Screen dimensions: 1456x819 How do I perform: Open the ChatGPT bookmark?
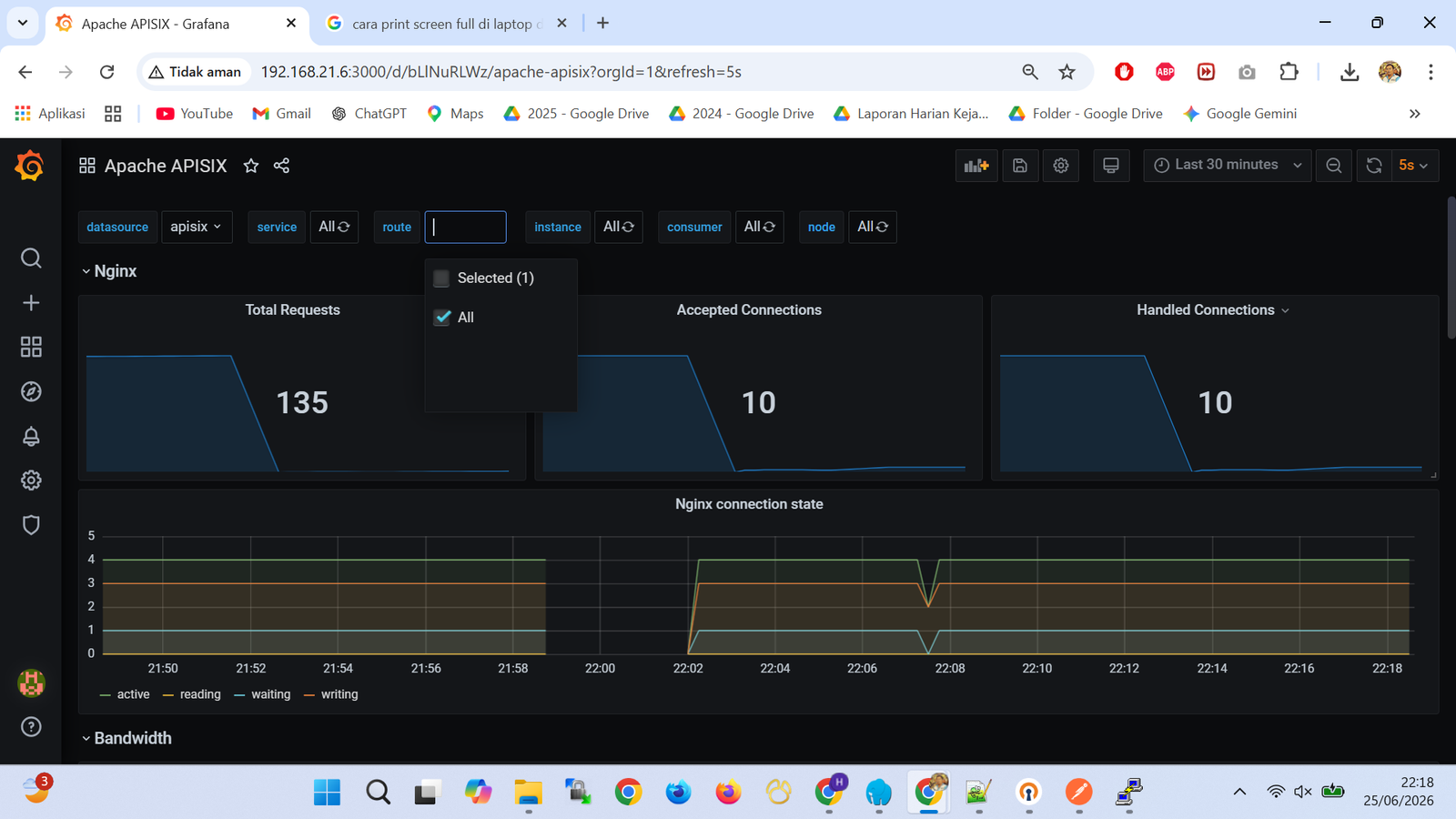[369, 114]
